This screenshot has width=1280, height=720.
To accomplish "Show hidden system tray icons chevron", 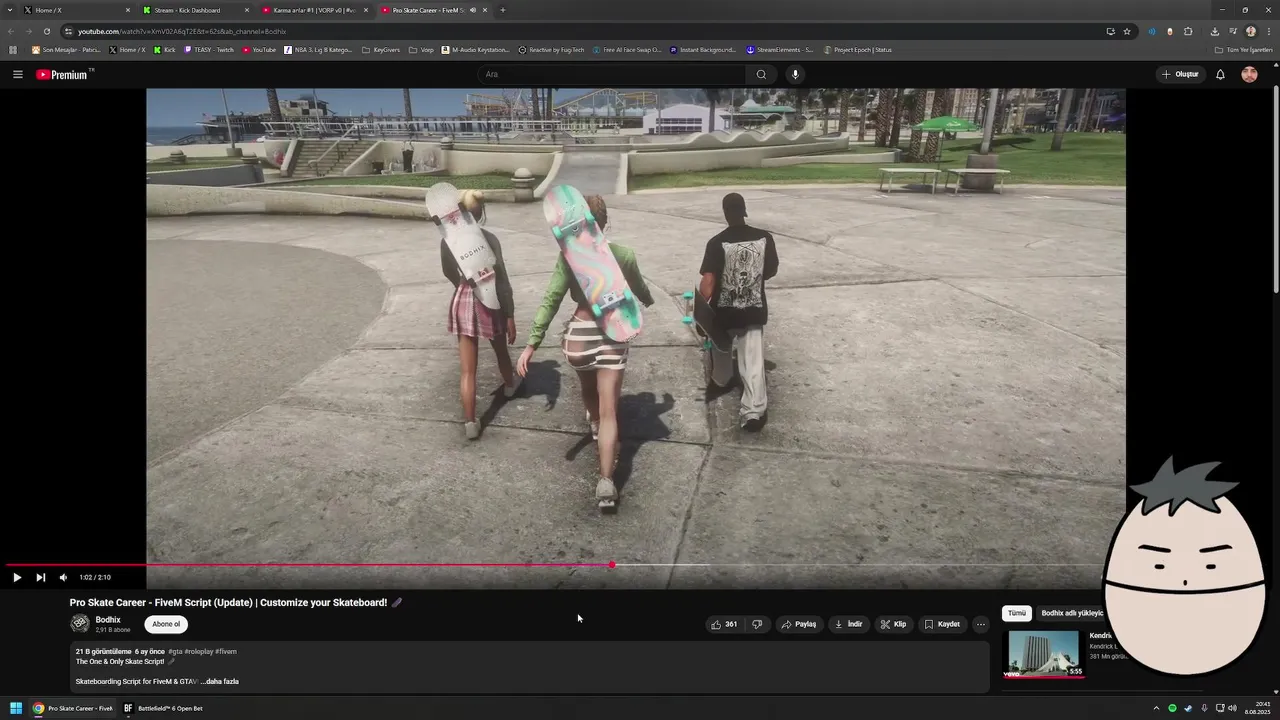I will click(x=1156, y=708).
